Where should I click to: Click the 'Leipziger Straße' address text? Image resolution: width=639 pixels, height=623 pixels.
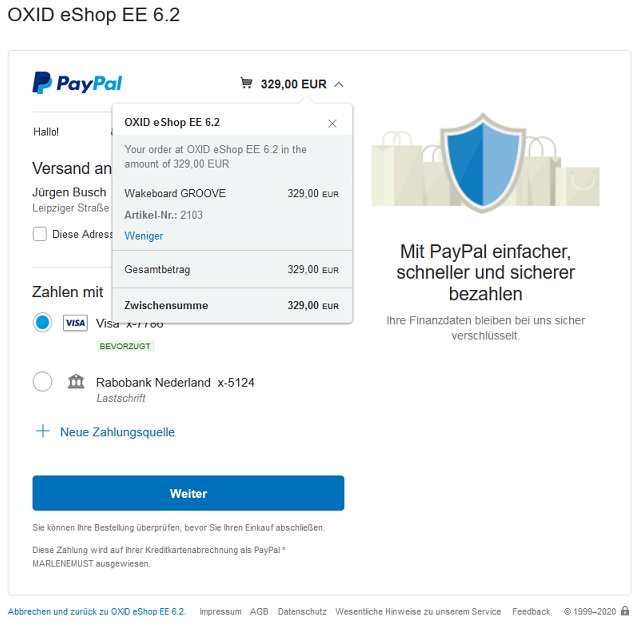point(71,208)
